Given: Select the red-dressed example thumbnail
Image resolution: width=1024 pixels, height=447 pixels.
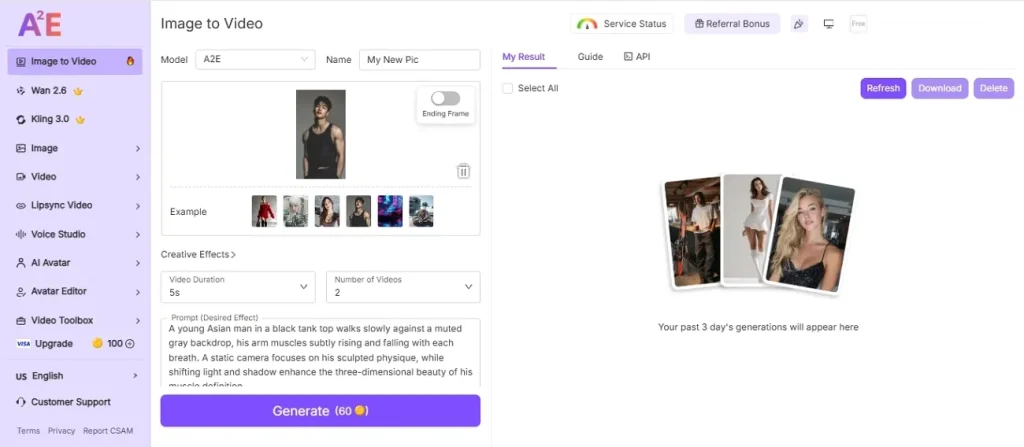Looking at the screenshot, I should coord(264,211).
